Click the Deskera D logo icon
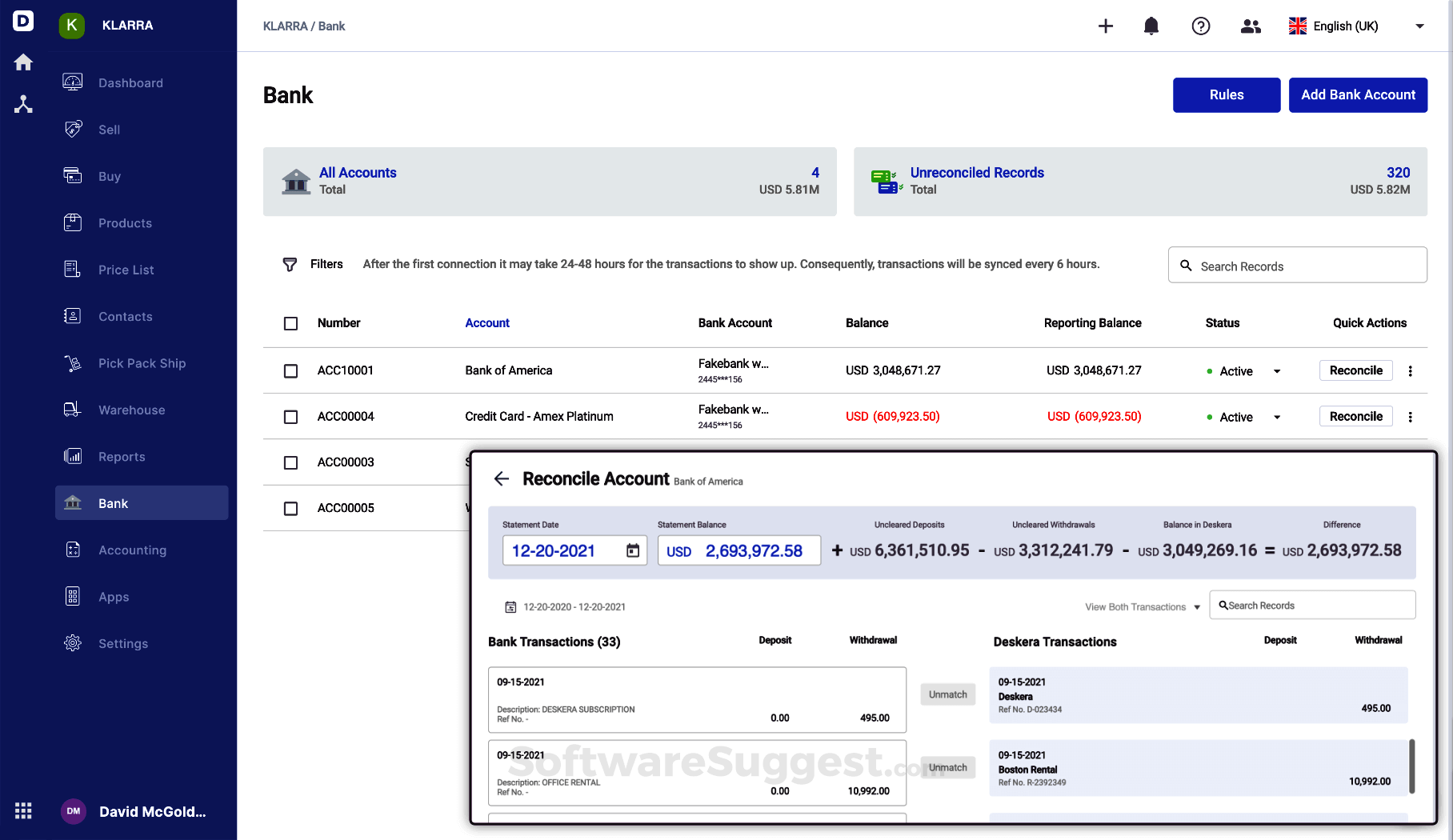 click(23, 21)
